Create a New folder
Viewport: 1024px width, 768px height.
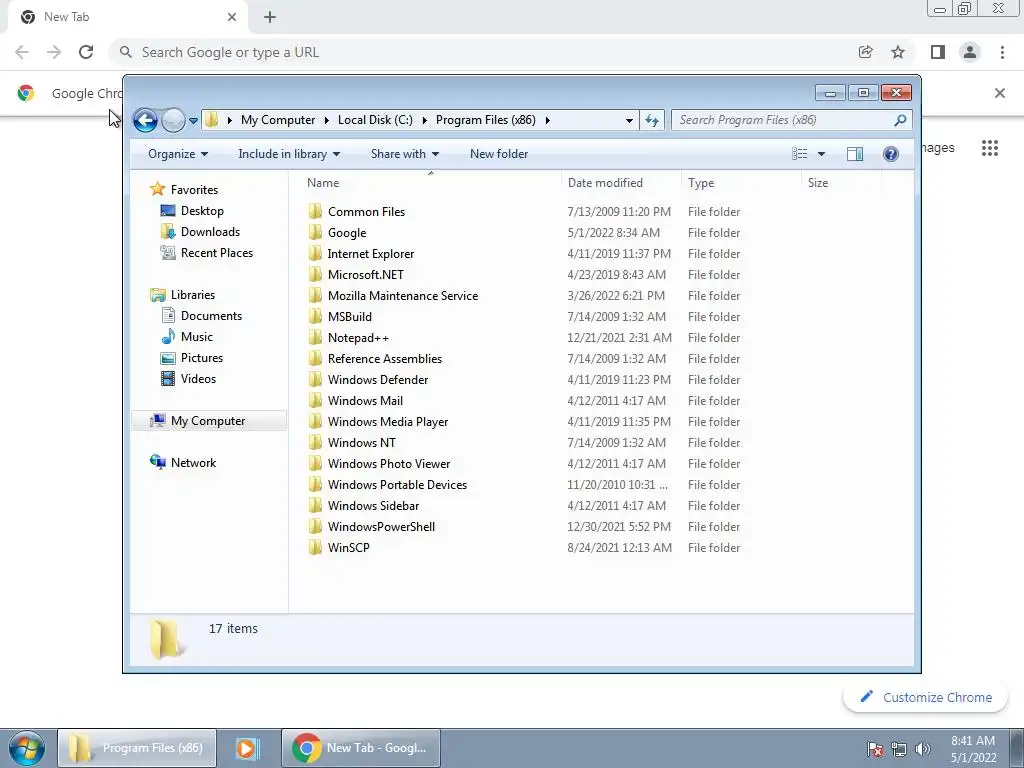[x=499, y=154]
